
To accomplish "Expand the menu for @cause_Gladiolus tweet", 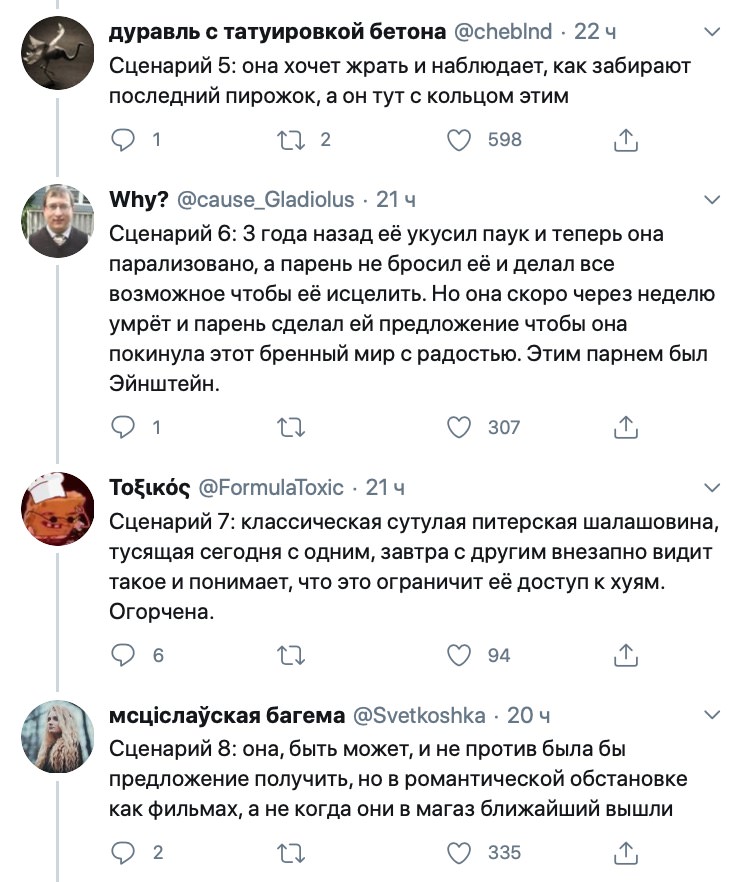I will click(711, 200).
